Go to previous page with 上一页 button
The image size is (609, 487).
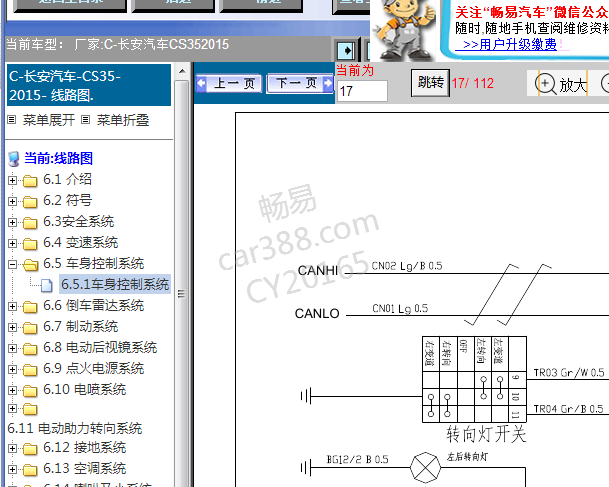click(229, 83)
